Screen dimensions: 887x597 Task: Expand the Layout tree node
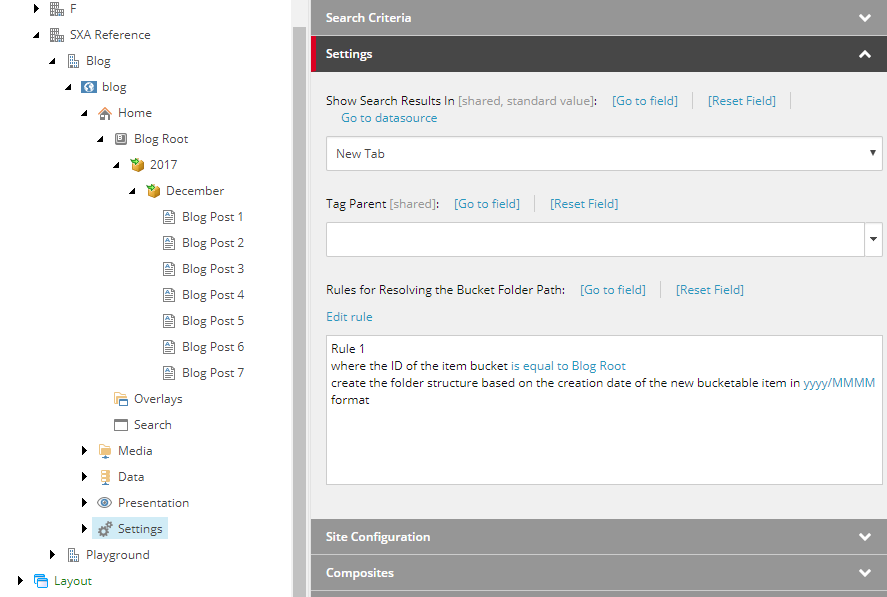[x=20, y=581]
